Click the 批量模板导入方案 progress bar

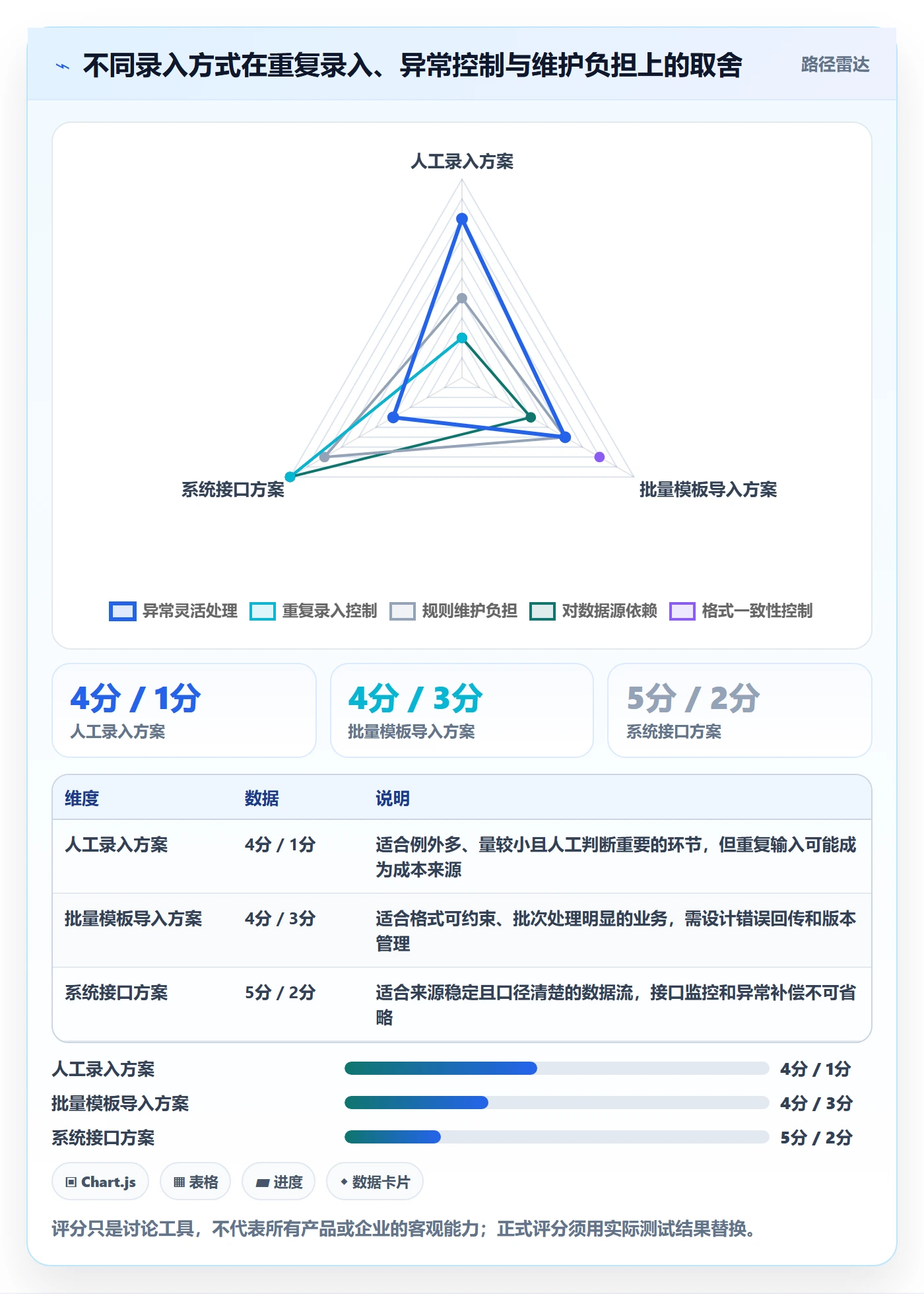(557, 1103)
